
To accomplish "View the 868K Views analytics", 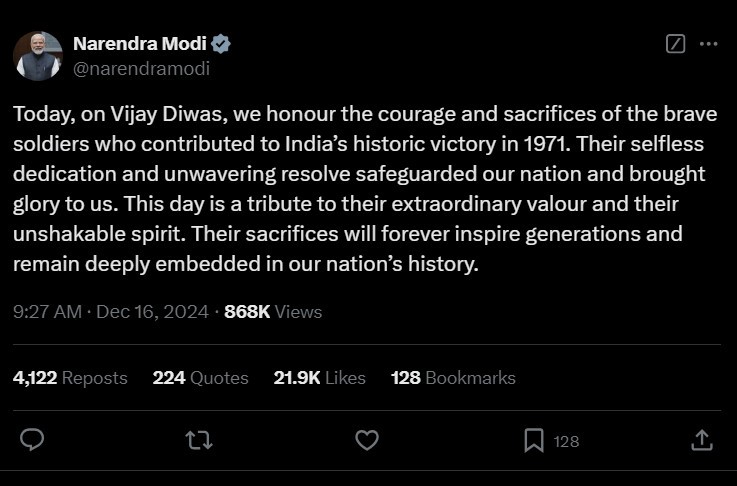I will tap(273, 312).
